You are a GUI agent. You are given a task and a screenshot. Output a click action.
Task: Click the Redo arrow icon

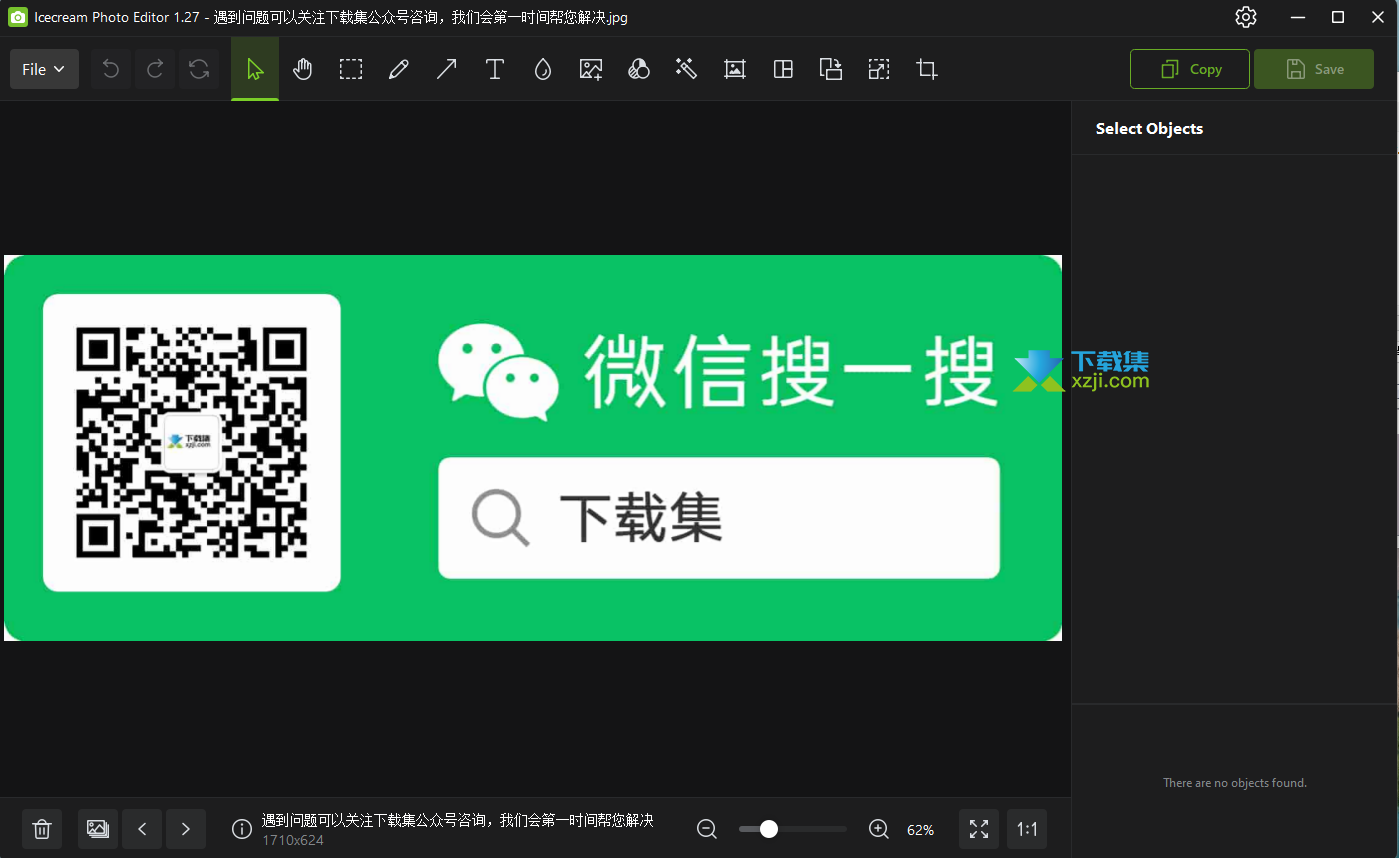[x=155, y=69]
